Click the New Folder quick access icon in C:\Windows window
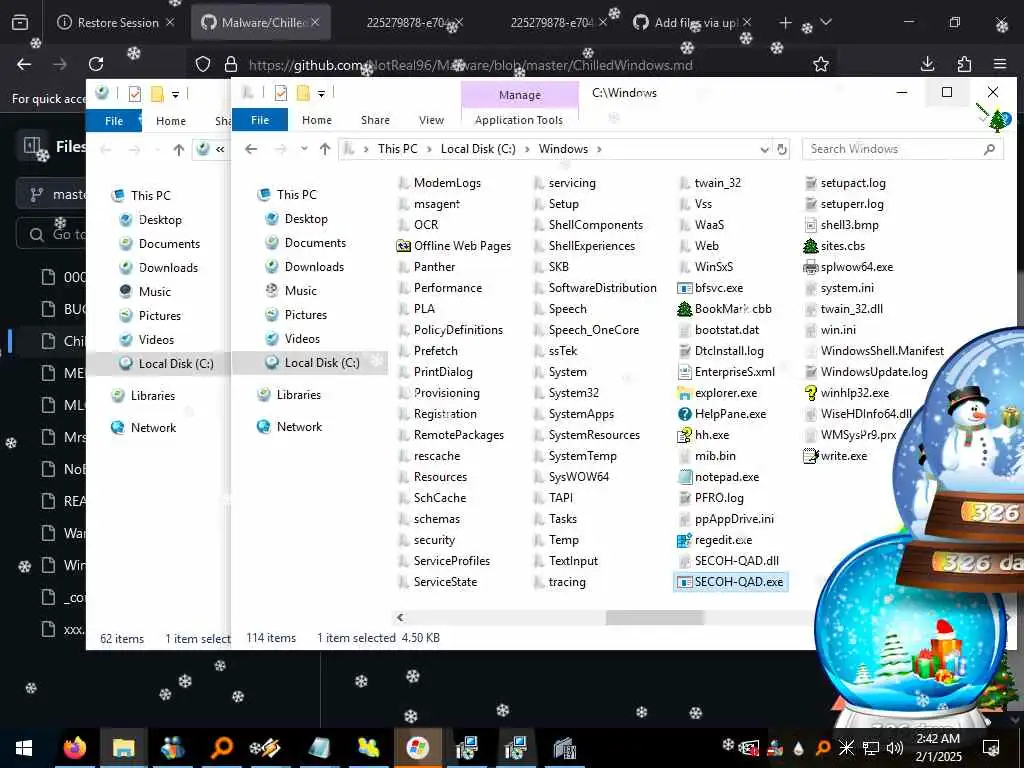 tap(302, 93)
